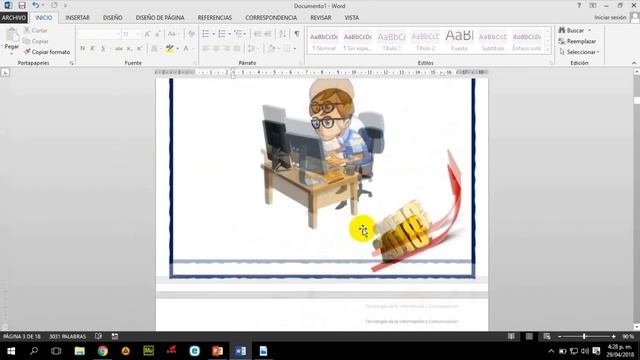Open Google Chrome from the taskbar
Screen dimensions: 640x360
pyautogui.click(x=102, y=351)
